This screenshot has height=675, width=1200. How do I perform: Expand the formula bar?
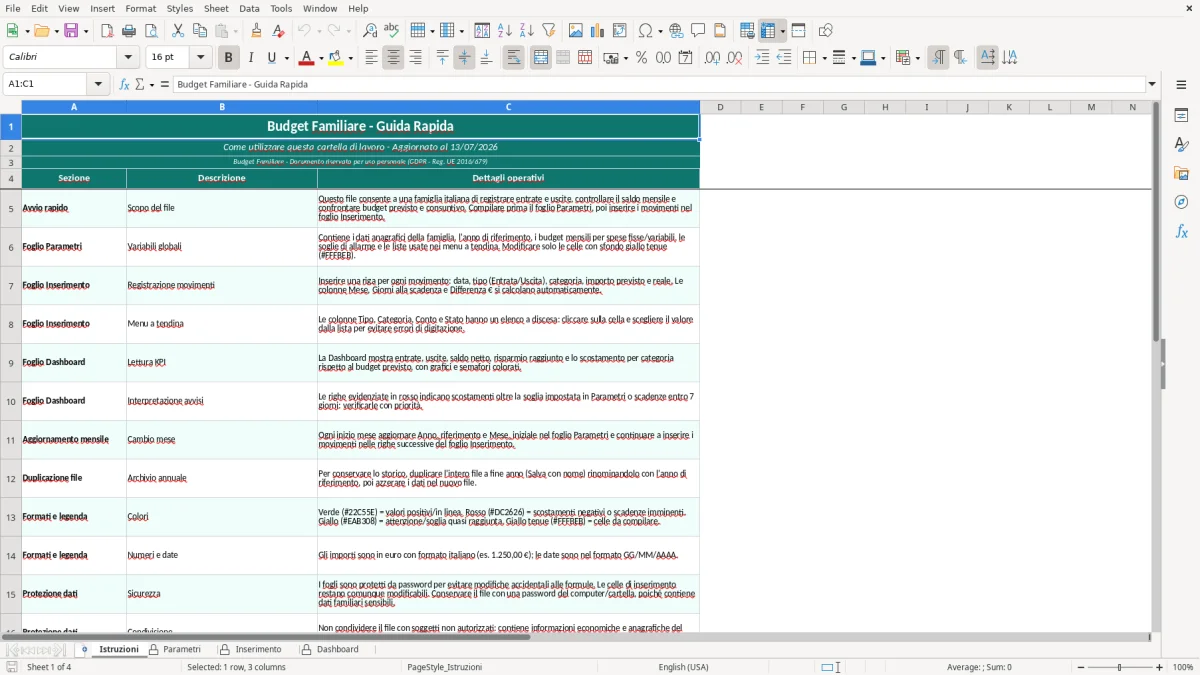coord(1152,84)
